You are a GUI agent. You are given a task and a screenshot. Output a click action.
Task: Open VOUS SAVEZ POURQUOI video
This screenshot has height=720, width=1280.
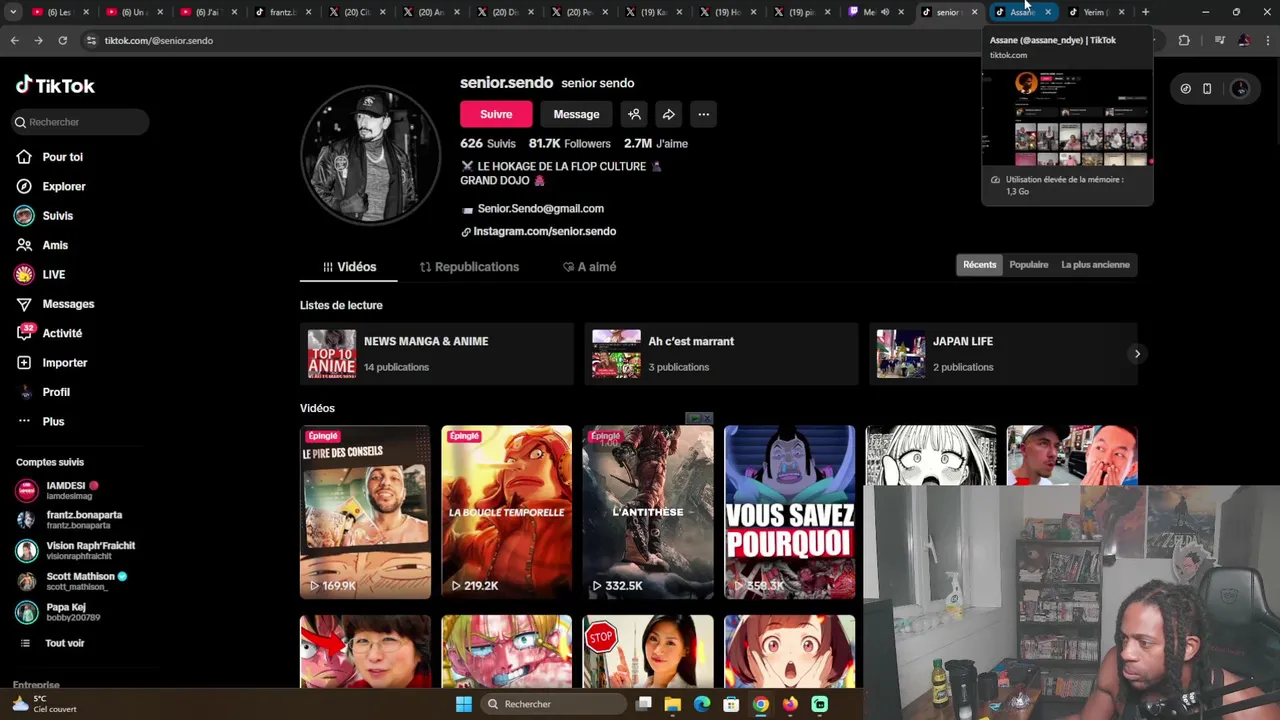point(789,512)
